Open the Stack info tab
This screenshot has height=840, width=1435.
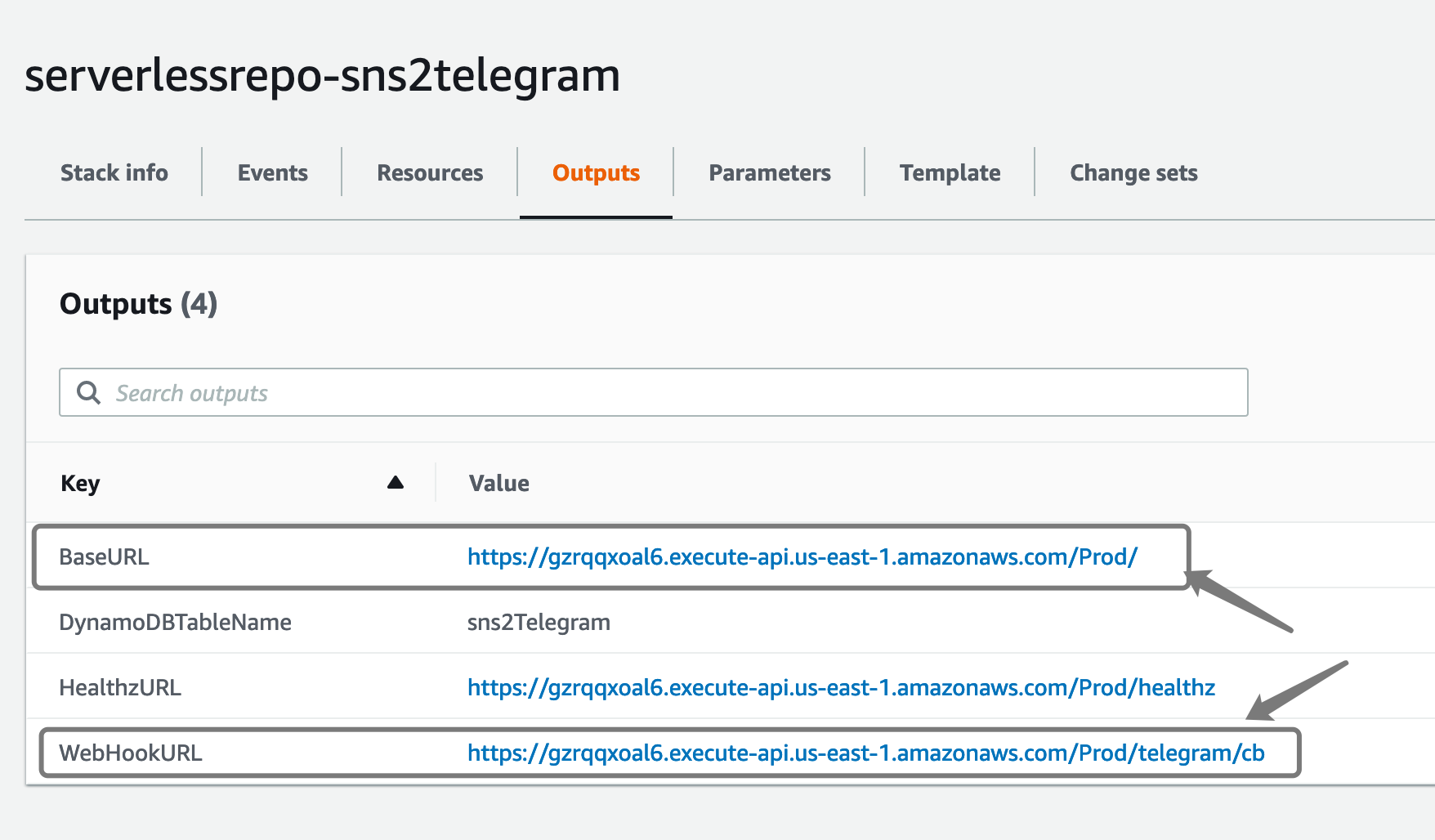[x=114, y=173]
